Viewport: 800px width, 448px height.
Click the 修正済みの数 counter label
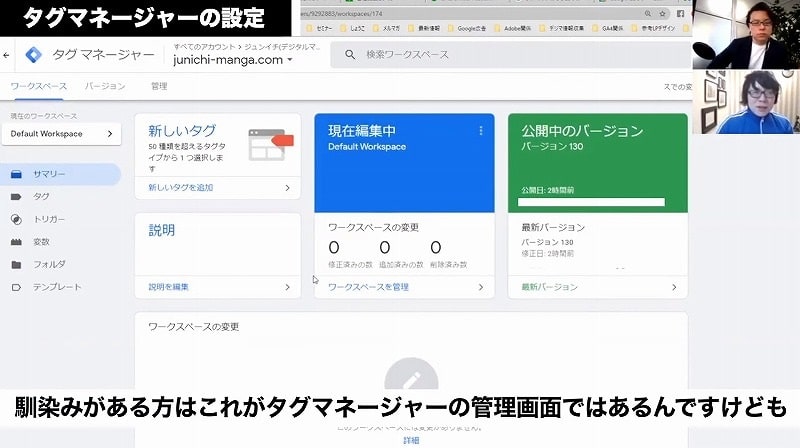pos(350,265)
